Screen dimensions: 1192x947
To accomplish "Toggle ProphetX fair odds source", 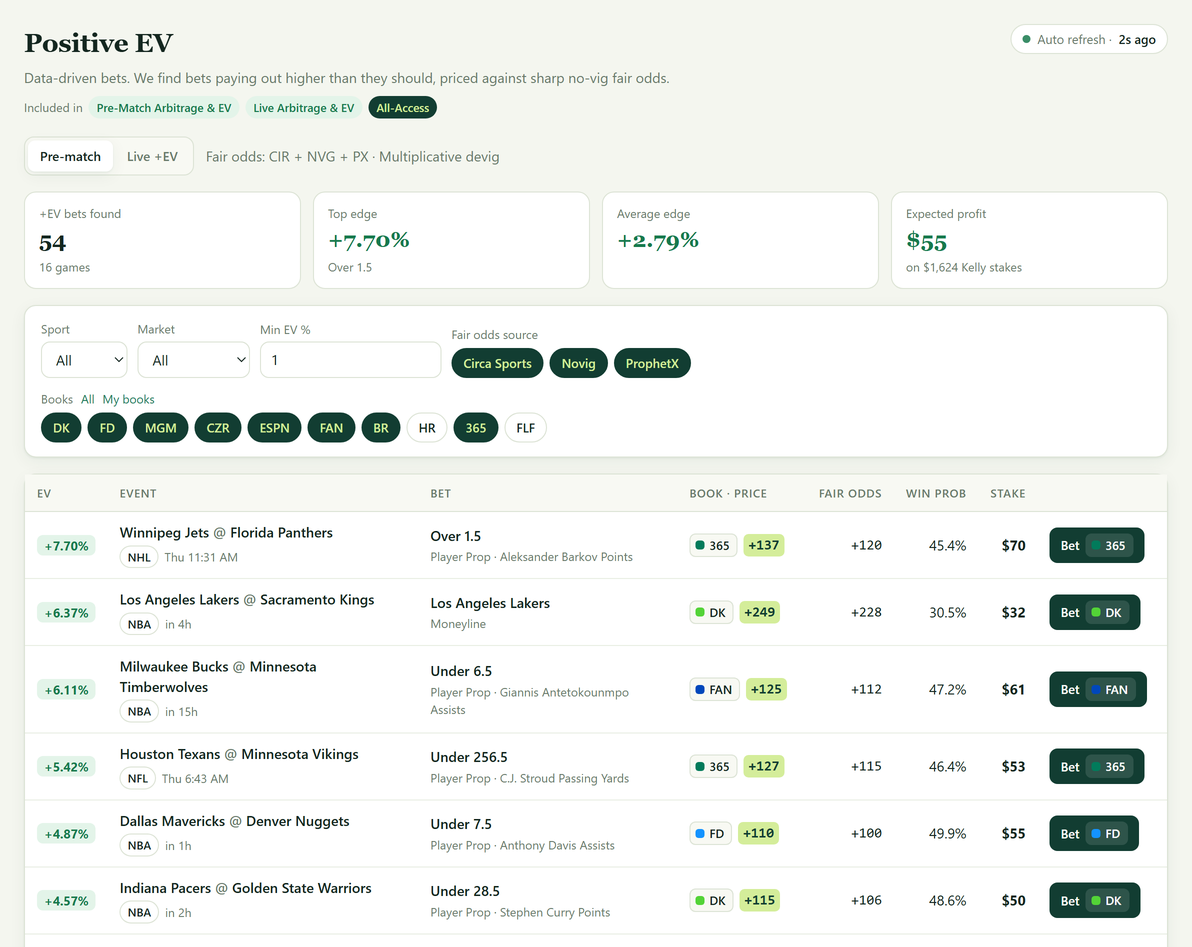I will [x=652, y=363].
